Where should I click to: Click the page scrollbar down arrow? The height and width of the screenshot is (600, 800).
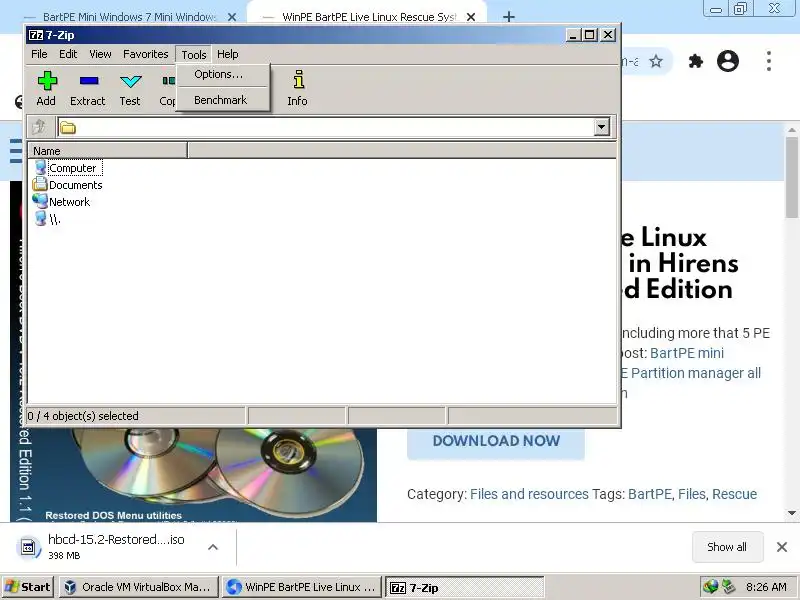(x=792, y=513)
